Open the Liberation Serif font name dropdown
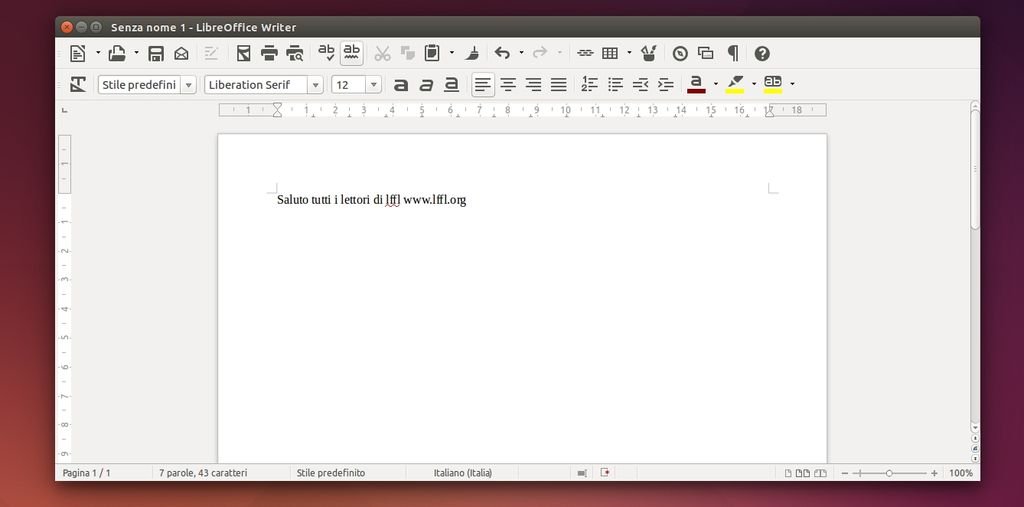 (x=315, y=85)
